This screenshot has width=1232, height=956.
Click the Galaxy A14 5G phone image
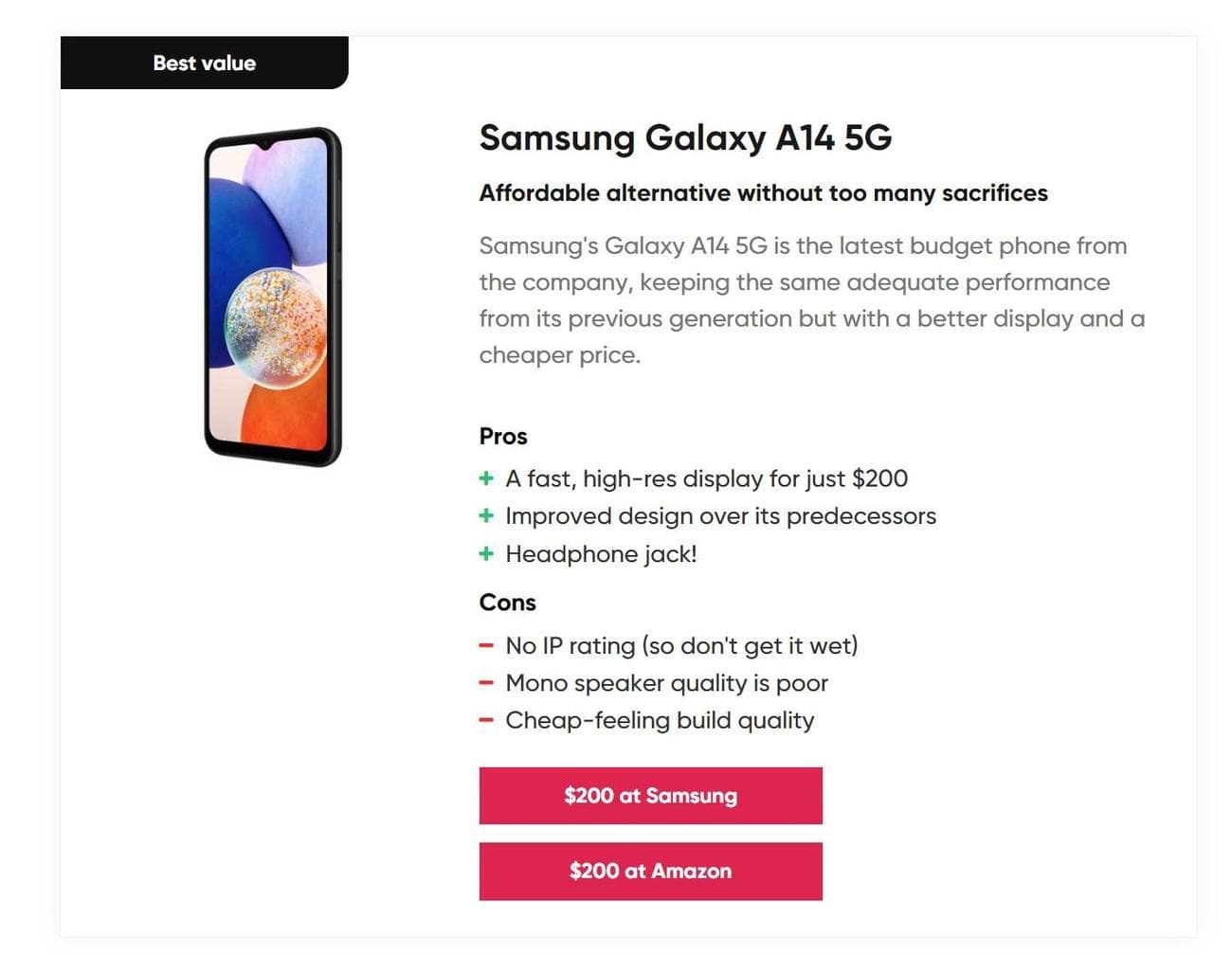(273, 297)
